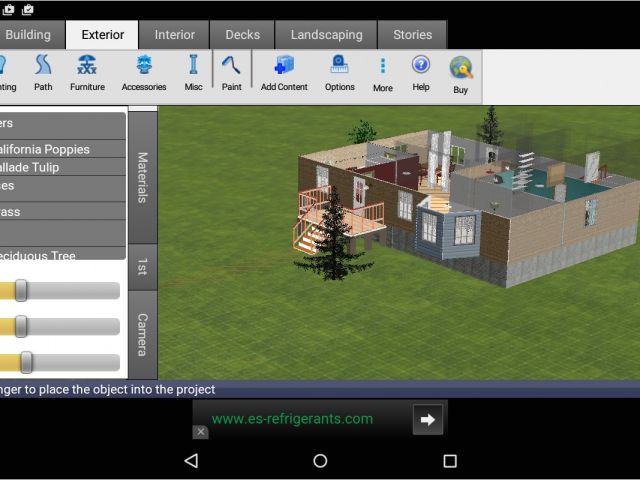640x480 pixels.
Task: Open the Options panel
Action: click(339, 72)
